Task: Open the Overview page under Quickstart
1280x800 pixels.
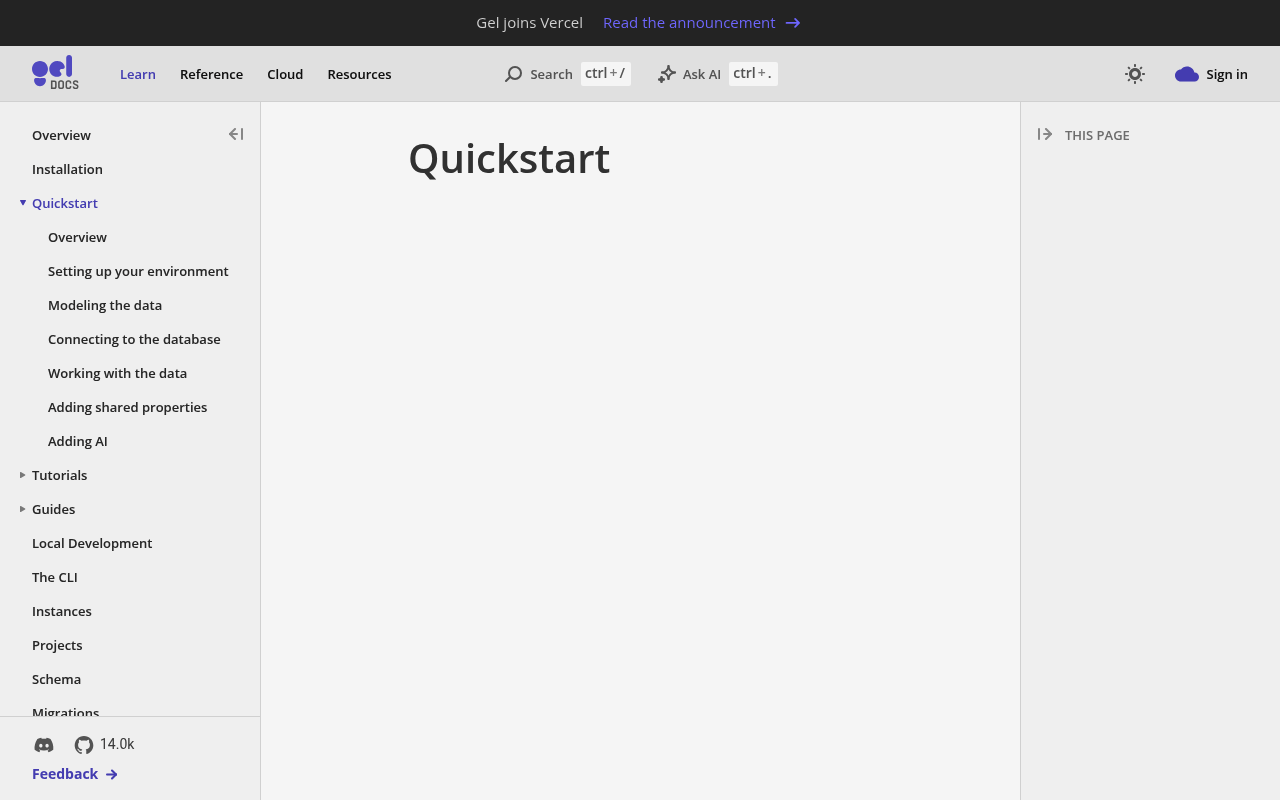Action: click(x=77, y=237)
